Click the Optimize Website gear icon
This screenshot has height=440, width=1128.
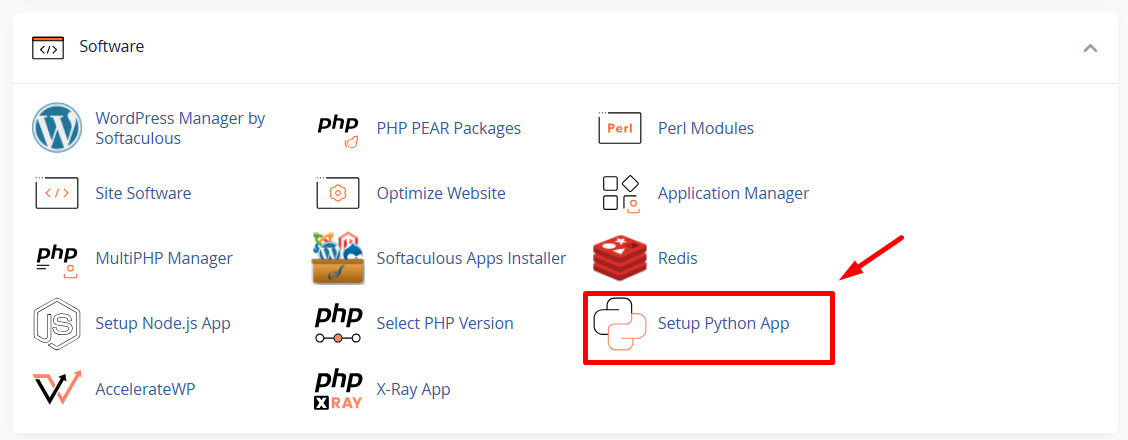click(338, 193)
